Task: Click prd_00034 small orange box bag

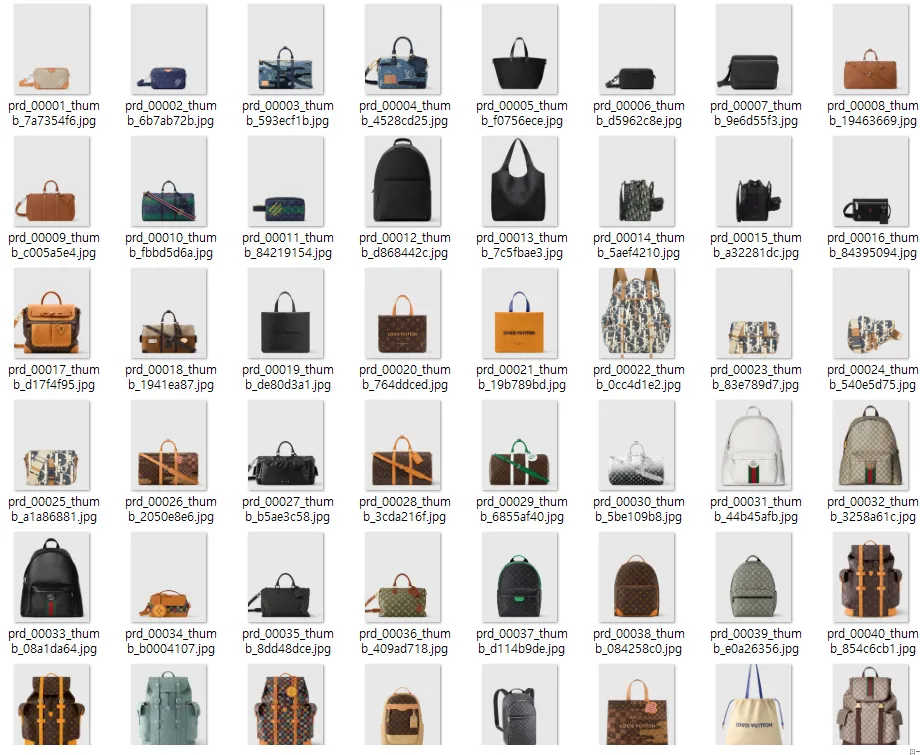Action: (168, 577)
